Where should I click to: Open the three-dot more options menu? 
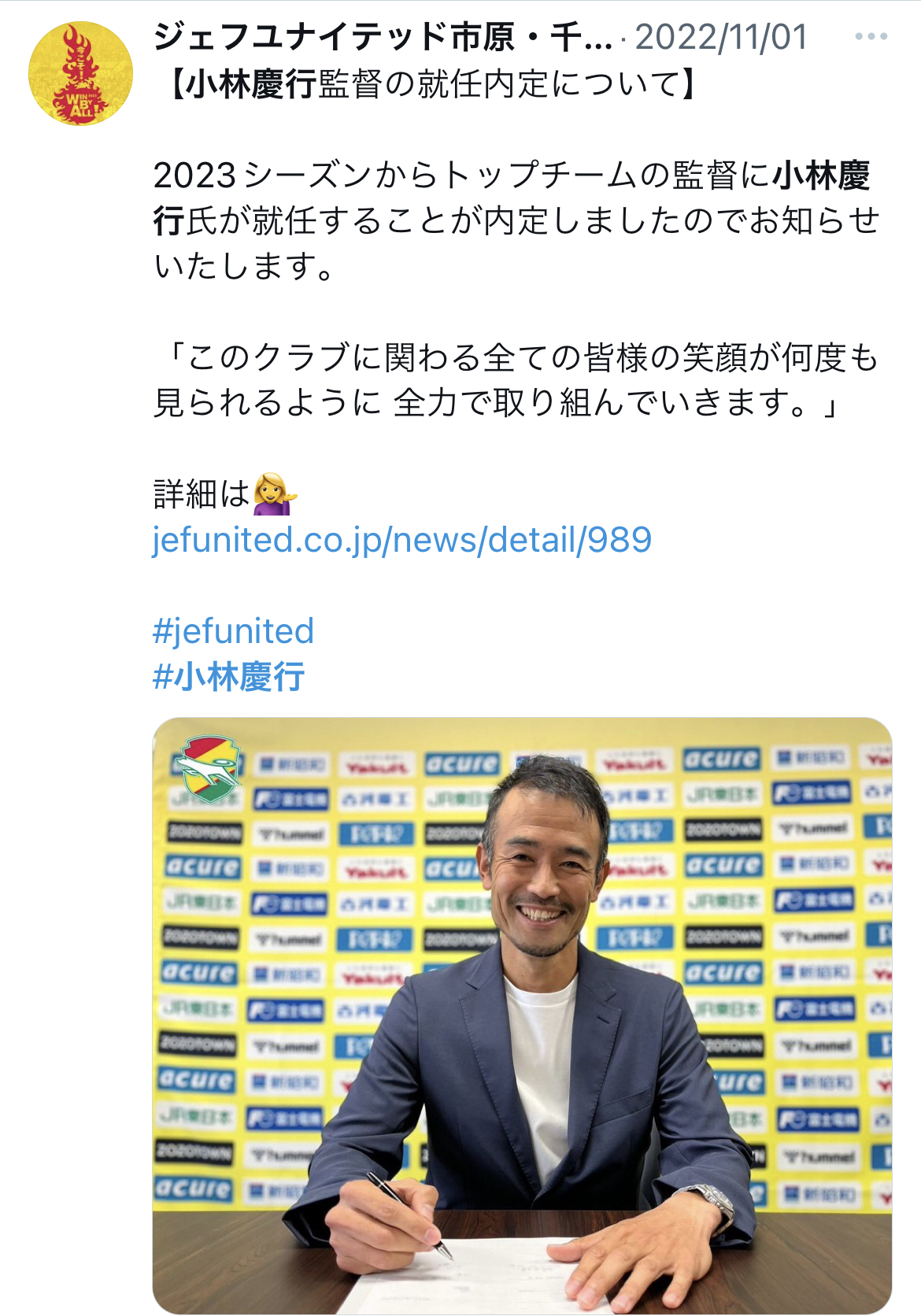click(871, 37)
